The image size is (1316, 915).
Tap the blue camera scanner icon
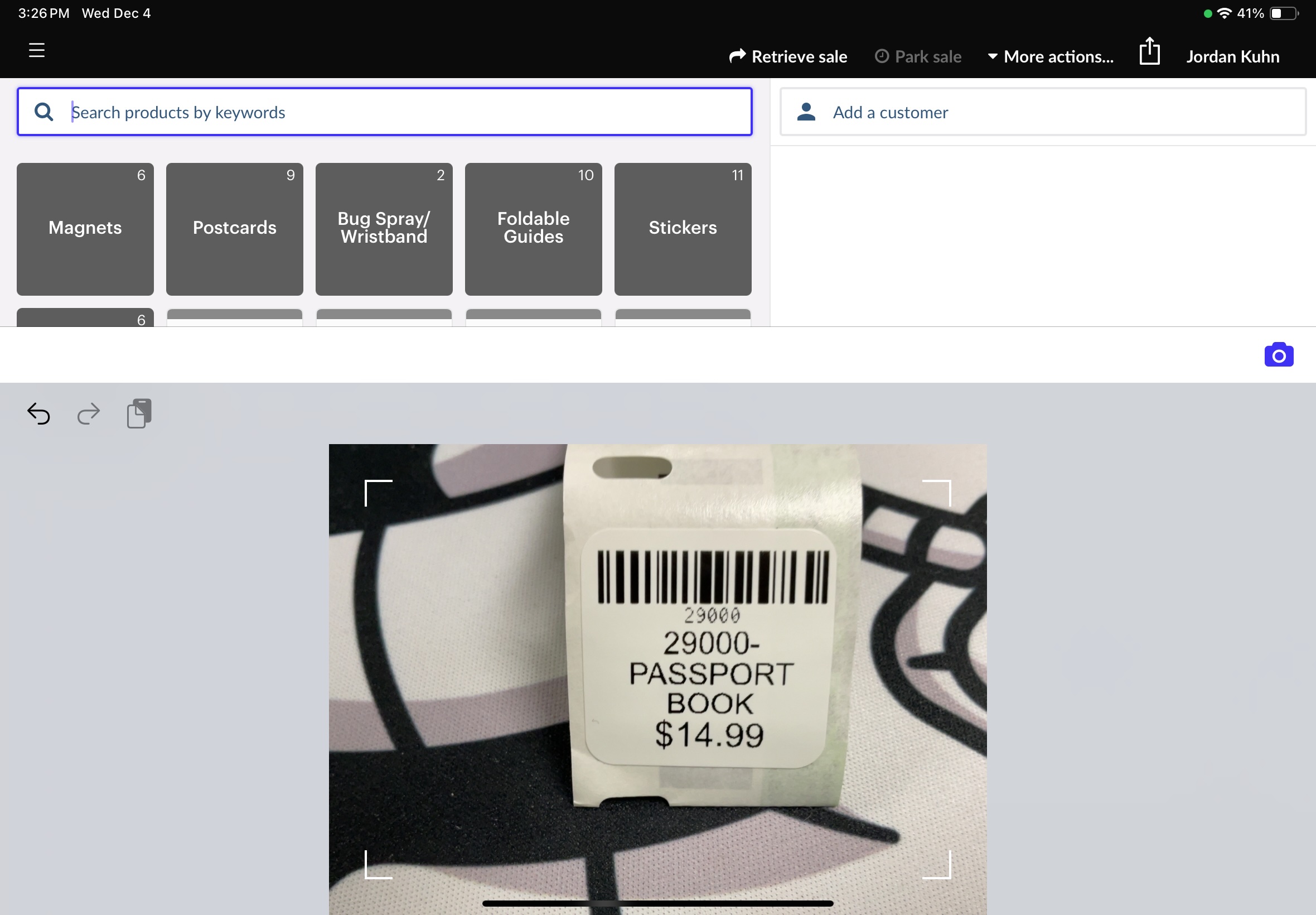pos(1279,355)
